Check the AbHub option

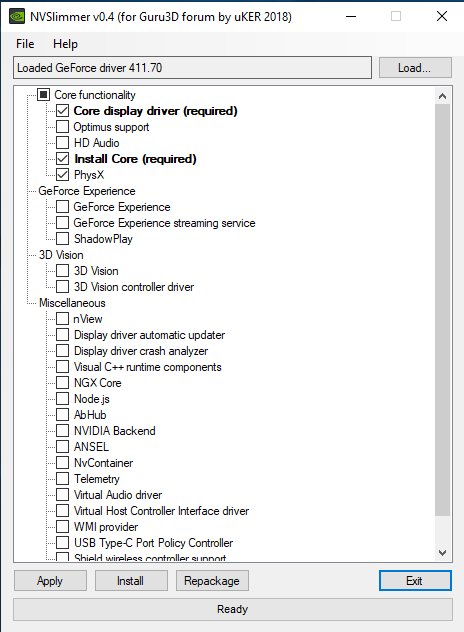(62, 414)
